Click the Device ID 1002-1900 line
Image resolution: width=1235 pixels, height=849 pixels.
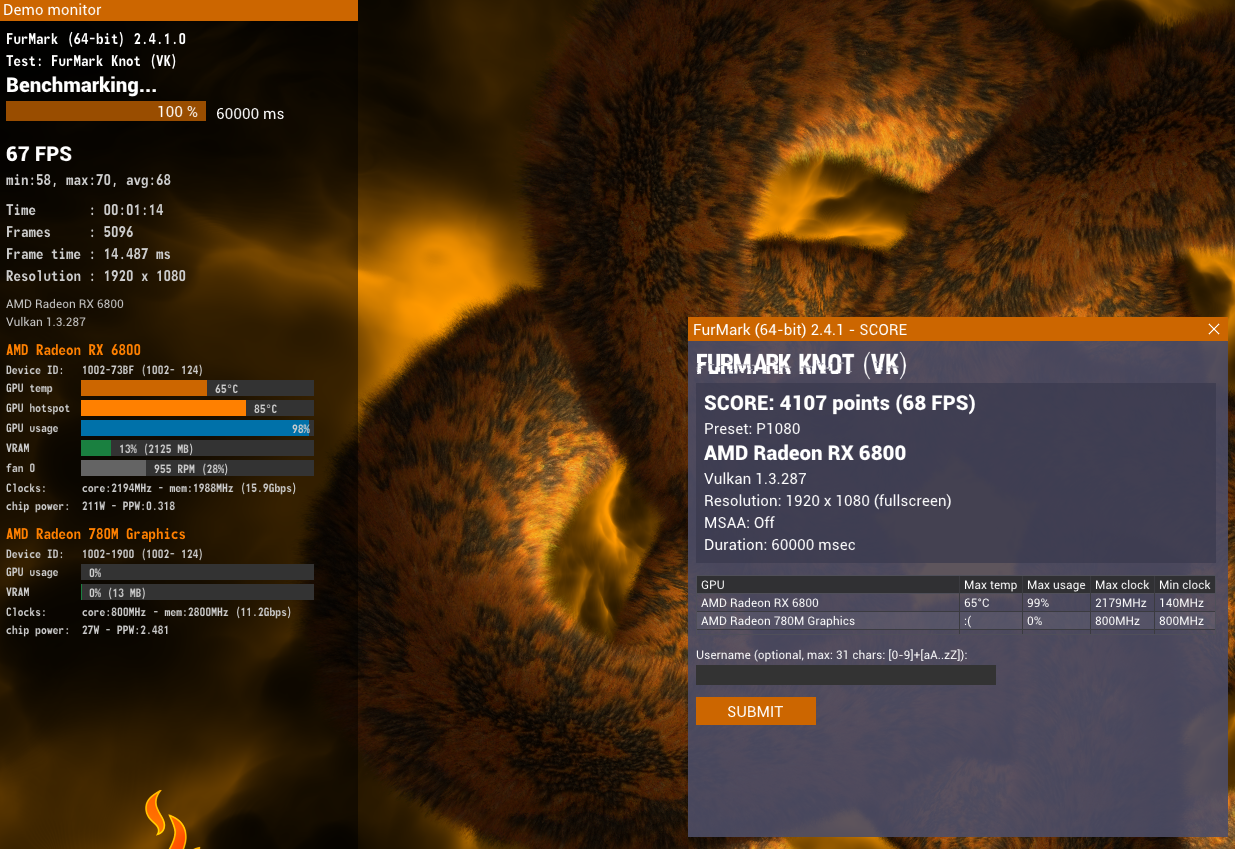(x=104, y=554)
